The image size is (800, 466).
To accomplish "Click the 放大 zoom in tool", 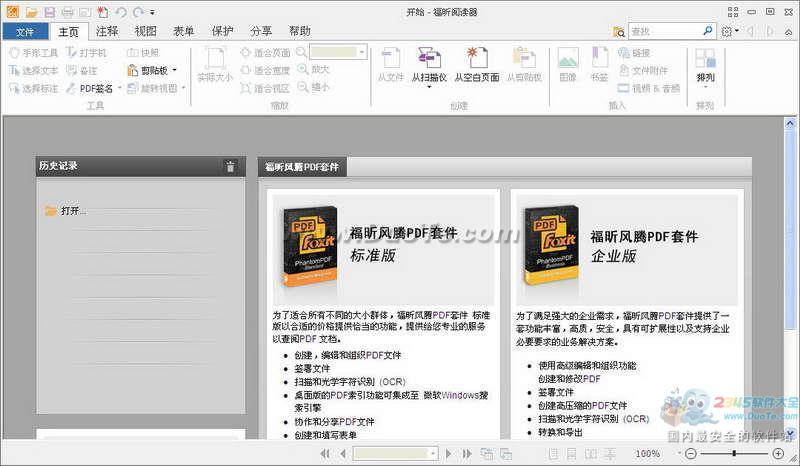I will tap(314, 69).
